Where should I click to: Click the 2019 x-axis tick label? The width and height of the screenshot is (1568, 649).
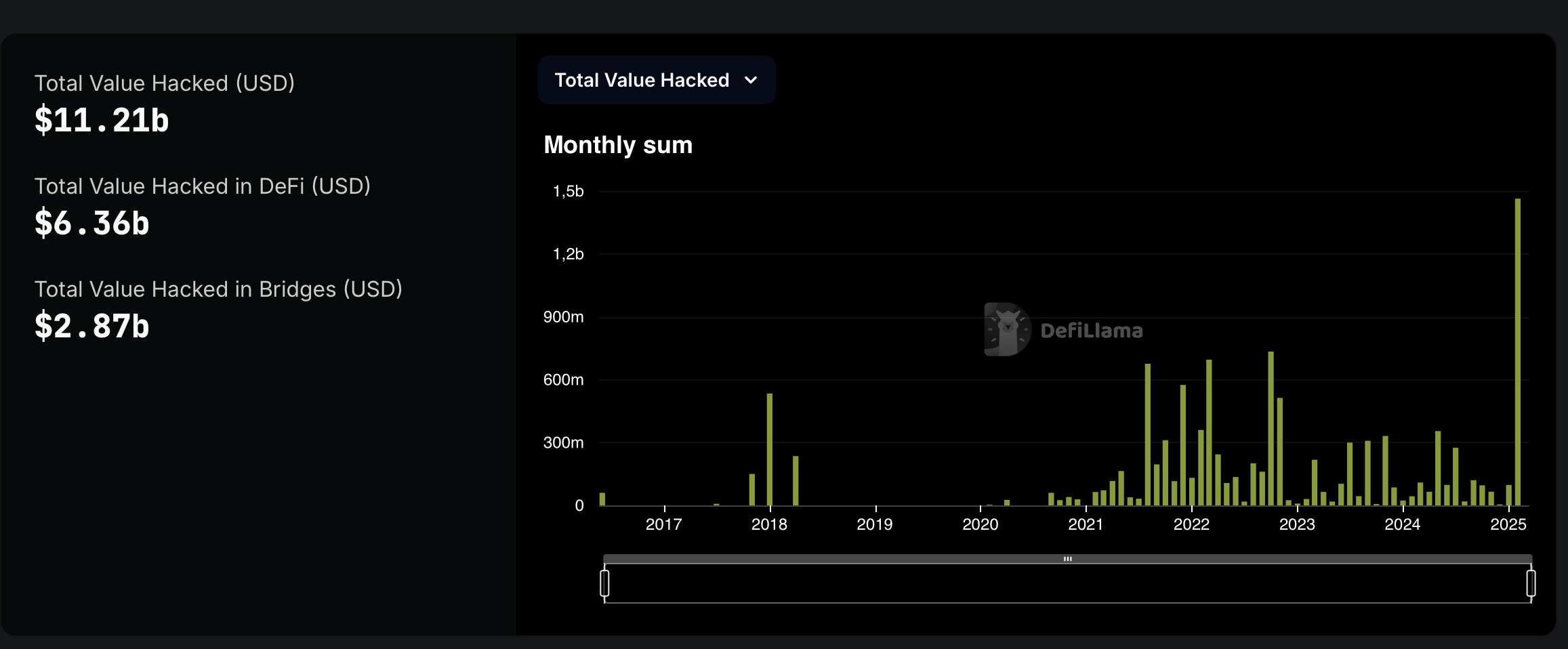875,524
